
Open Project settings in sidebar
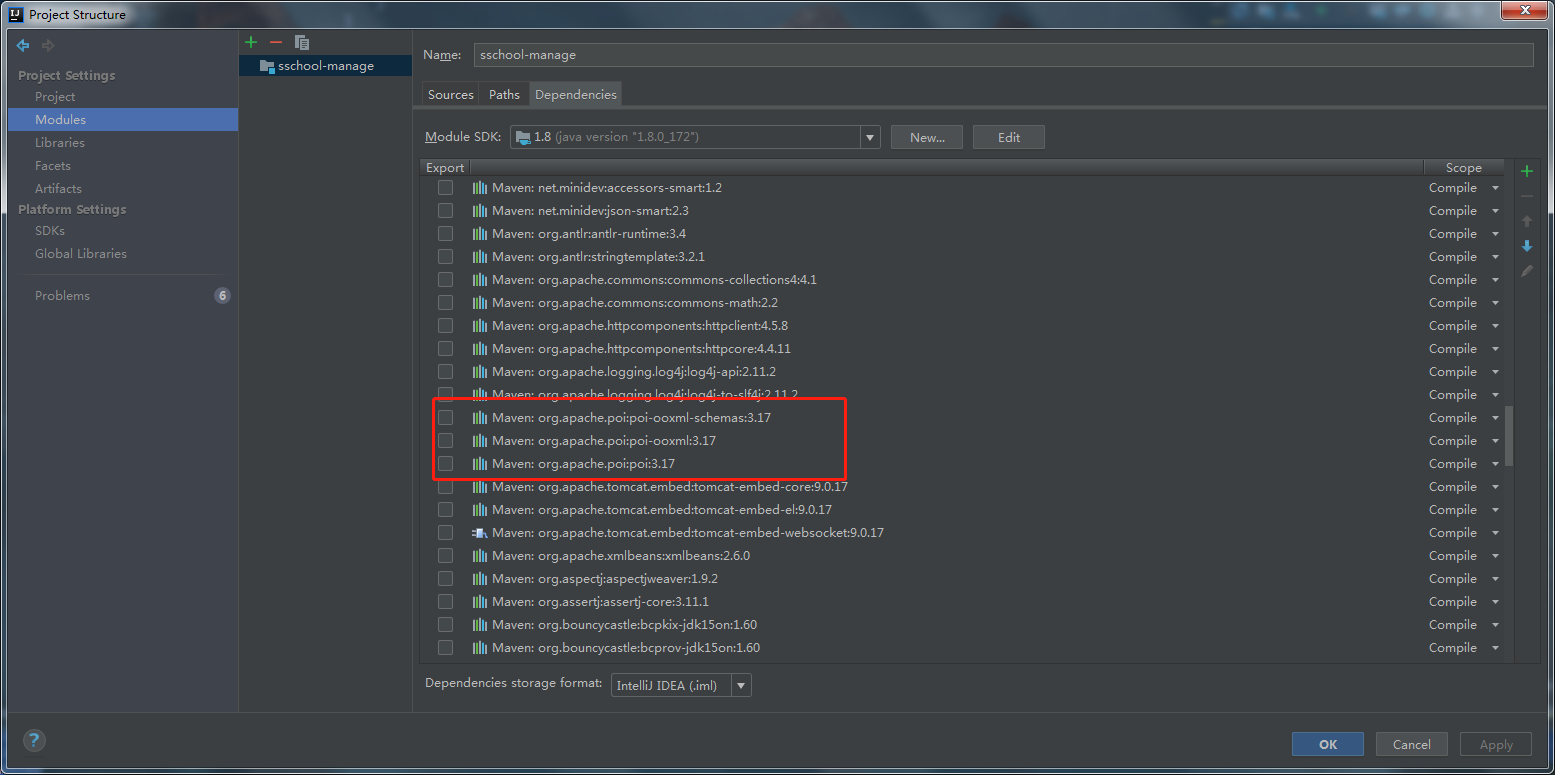[x=55, y=97]
